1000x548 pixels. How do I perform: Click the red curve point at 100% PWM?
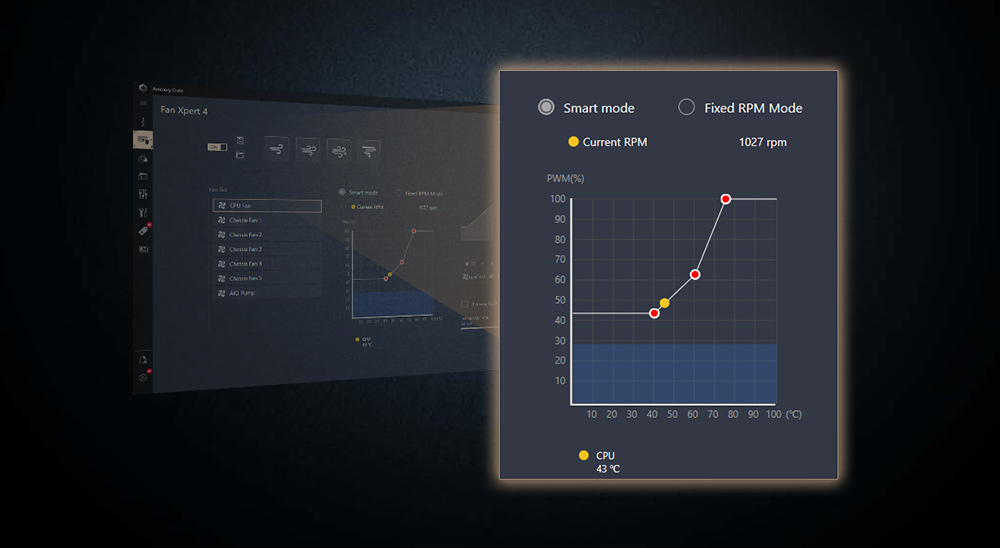(x=725, y=199)
